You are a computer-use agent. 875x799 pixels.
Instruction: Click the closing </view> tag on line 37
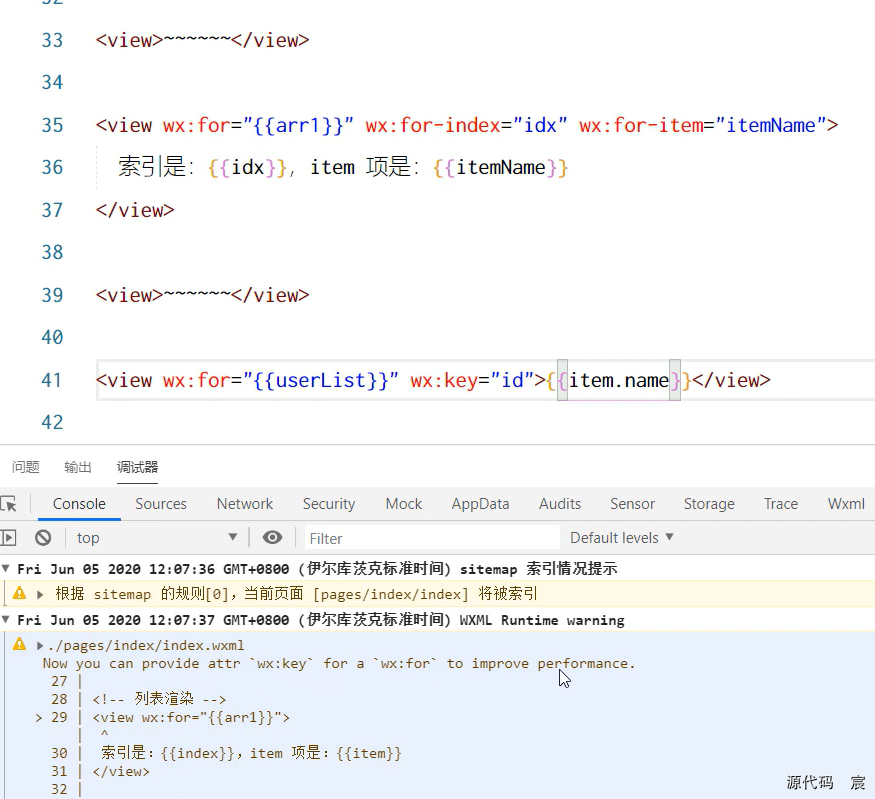point(134,210)
